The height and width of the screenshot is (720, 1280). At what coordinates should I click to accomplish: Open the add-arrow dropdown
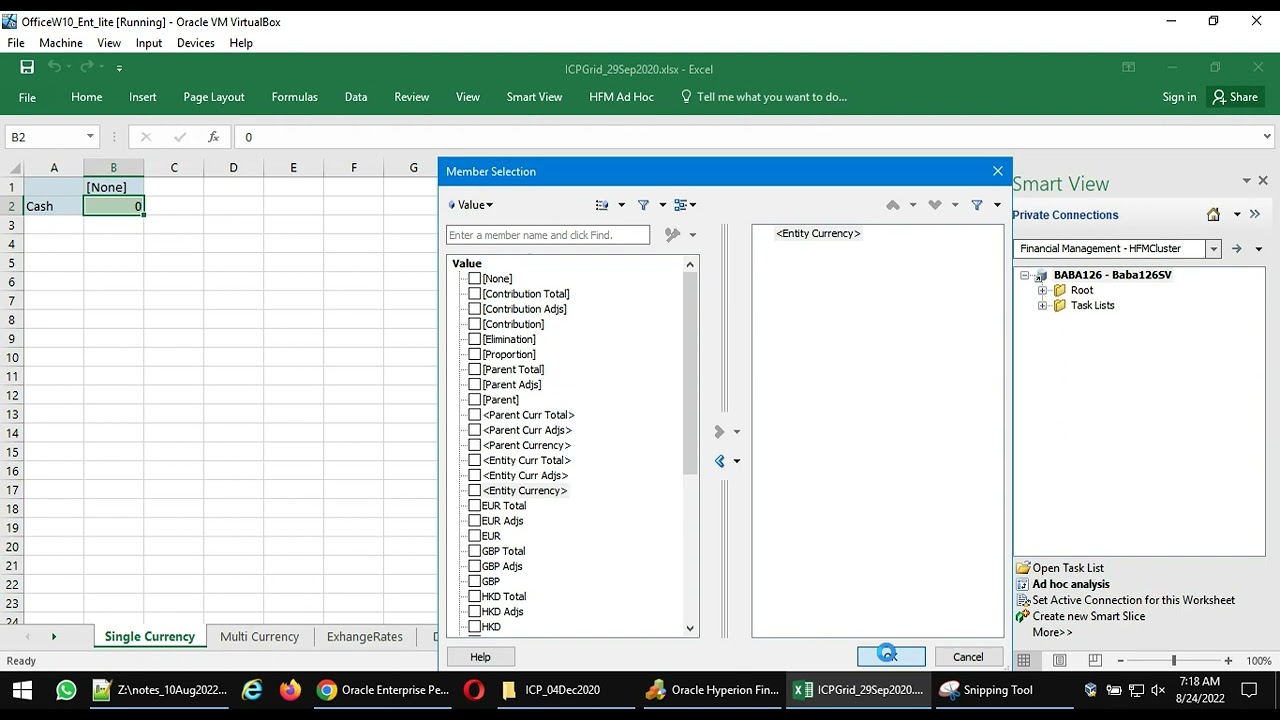737,432
